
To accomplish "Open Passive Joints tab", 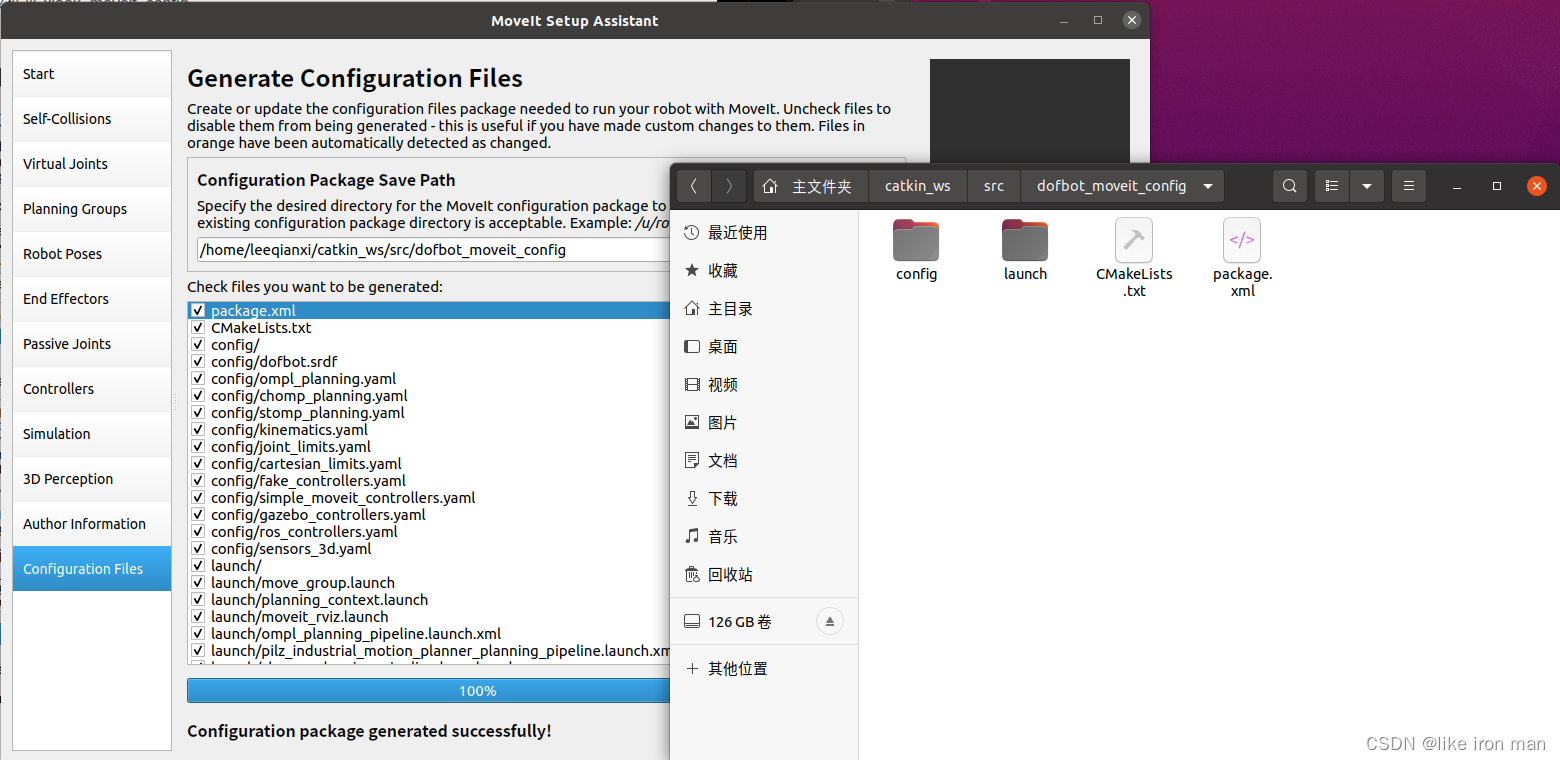I will tap(92, 344).
